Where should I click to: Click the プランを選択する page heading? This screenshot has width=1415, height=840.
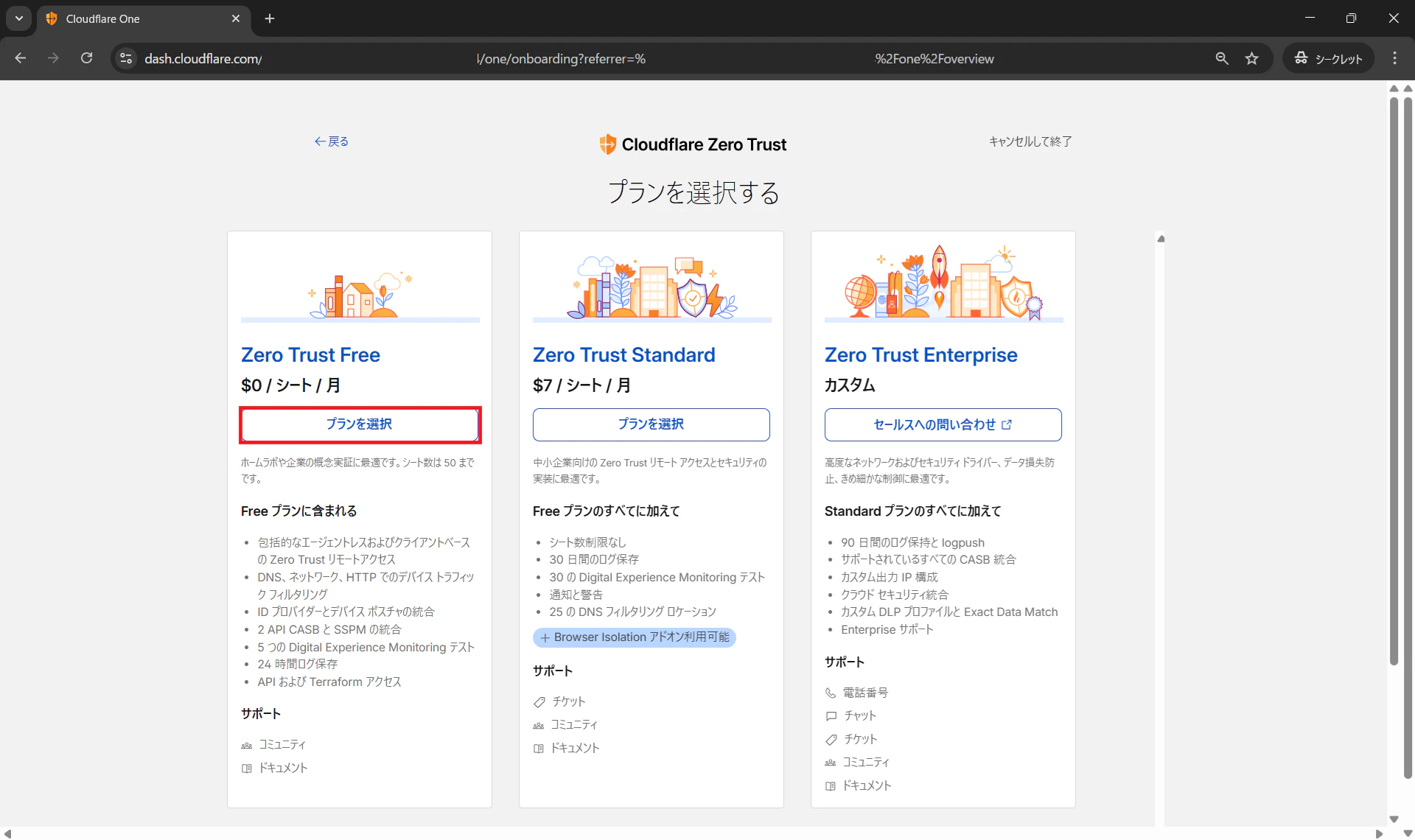click(x=693, y=192)
